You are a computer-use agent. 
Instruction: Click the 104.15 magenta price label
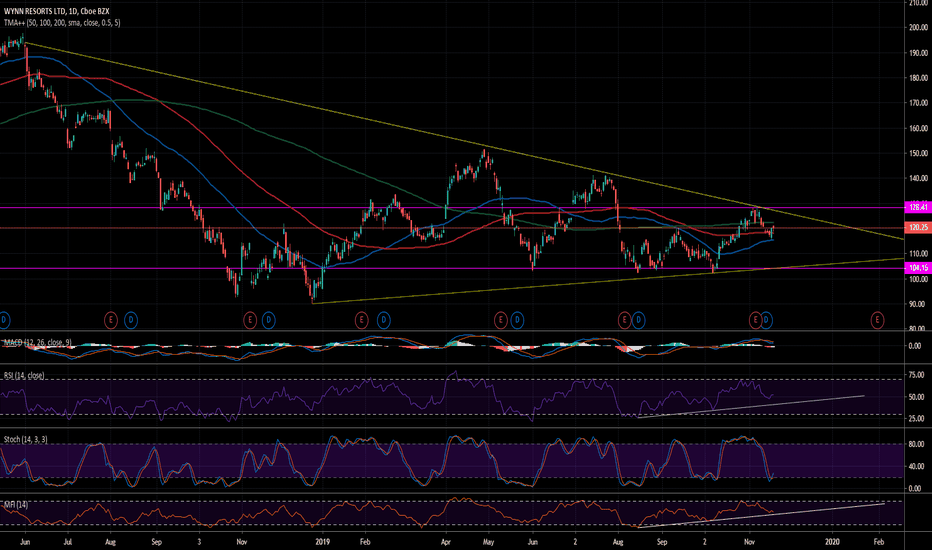917,268
